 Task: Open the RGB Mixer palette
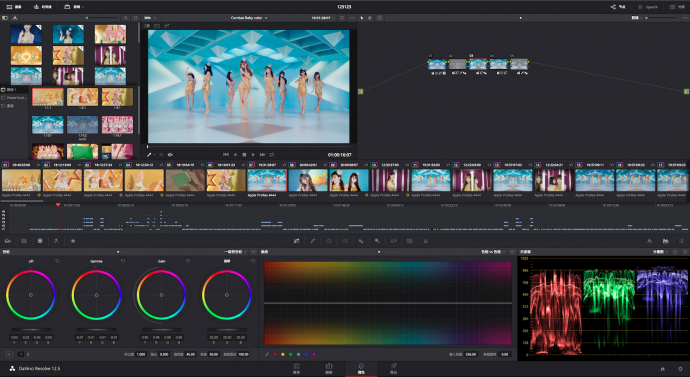tap(56, 241)
